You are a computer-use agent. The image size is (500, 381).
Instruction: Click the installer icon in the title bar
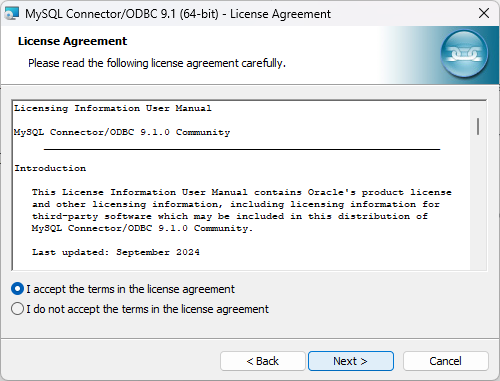click(12, 14)
